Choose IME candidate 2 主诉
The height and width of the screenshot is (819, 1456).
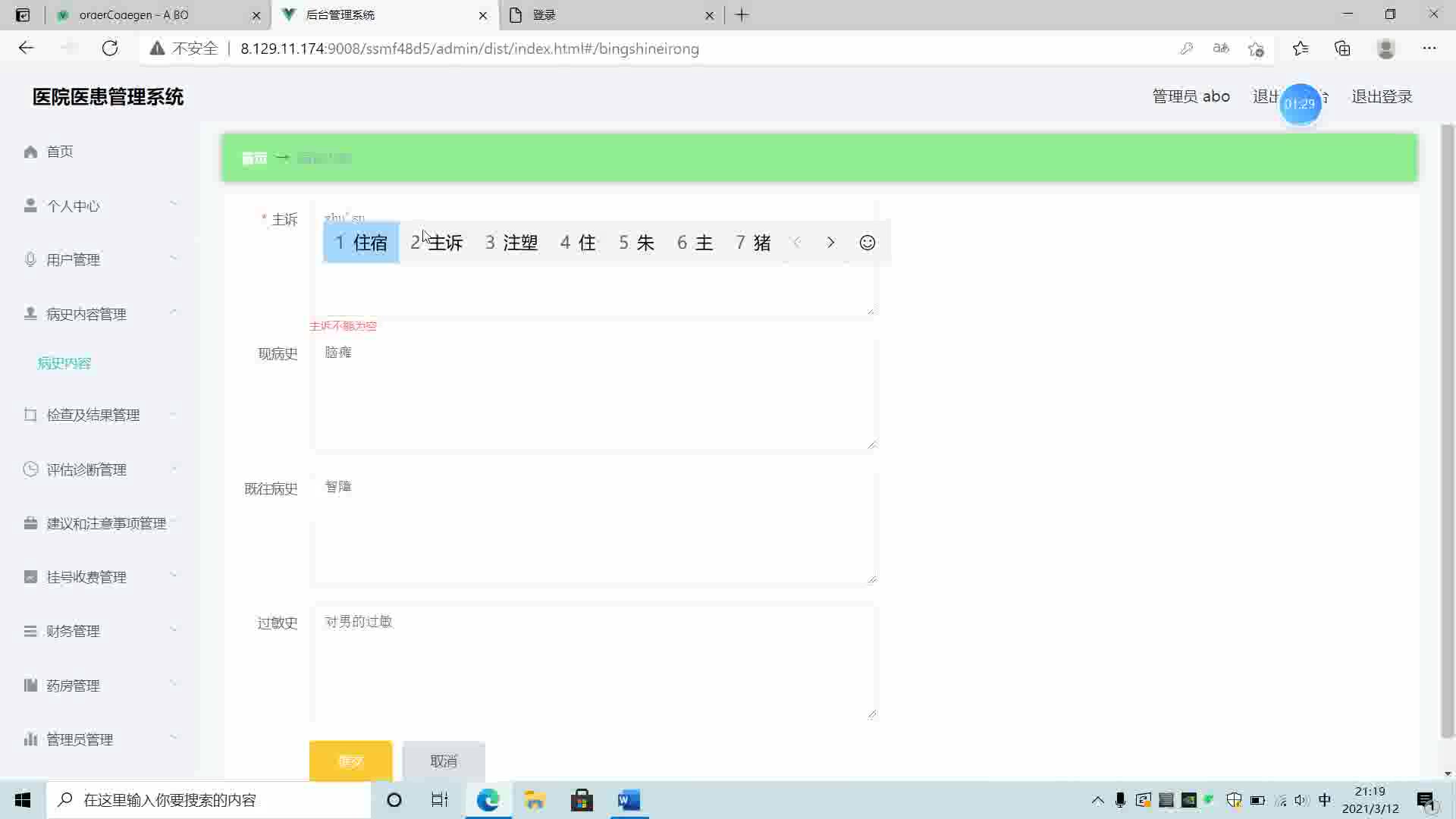pos(437,243)
